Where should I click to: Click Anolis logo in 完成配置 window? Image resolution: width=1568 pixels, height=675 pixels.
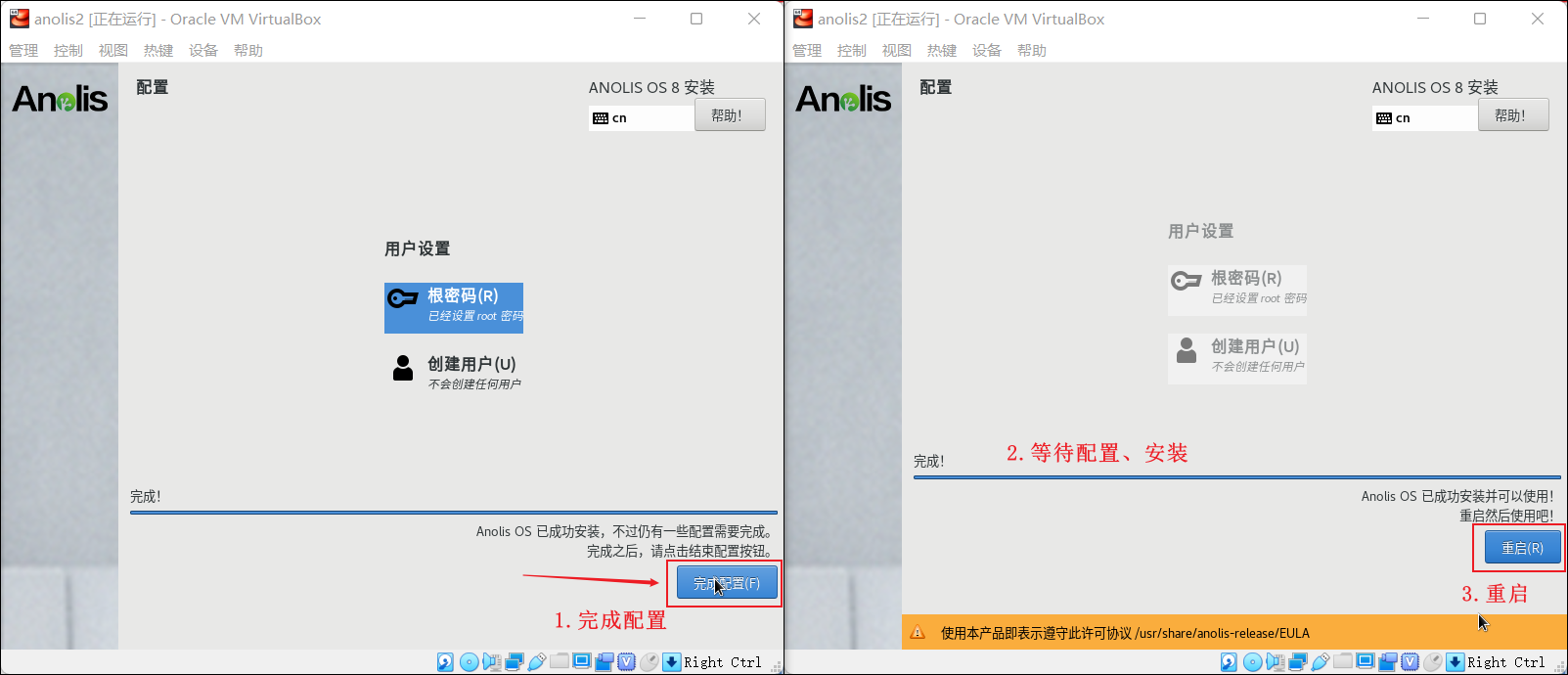pyautogui.click(x=60, y=99)
